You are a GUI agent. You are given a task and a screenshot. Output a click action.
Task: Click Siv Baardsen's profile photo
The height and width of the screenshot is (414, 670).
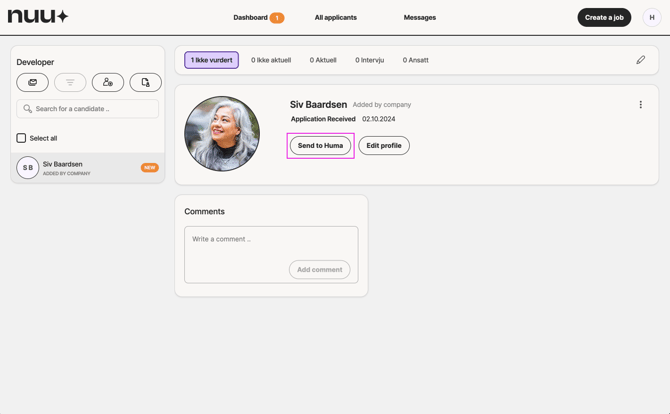pyautogui.click(x=222, y=134)
